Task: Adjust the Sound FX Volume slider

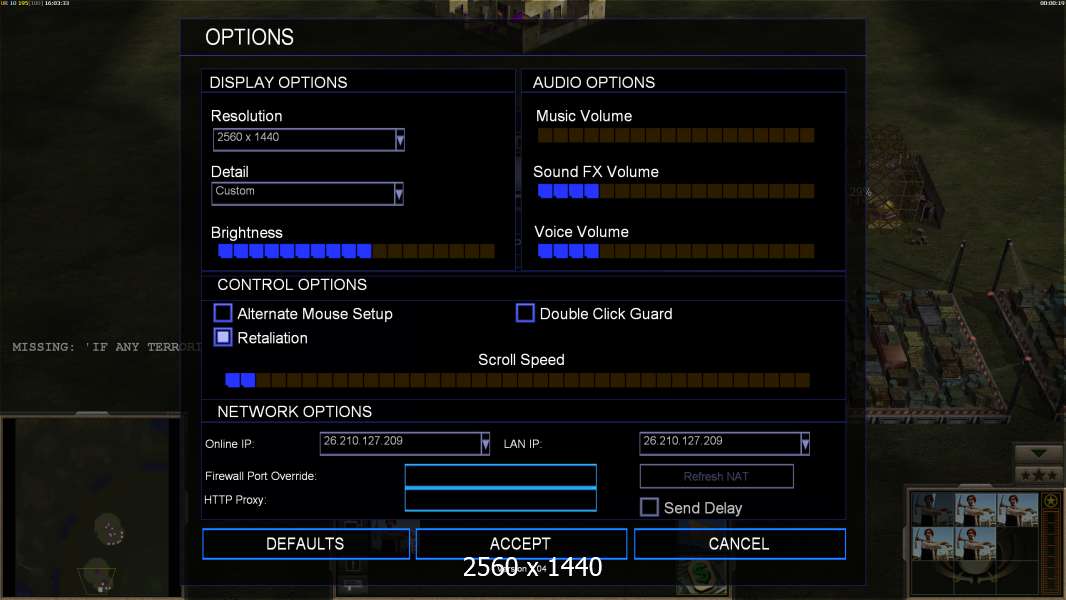Action: coord(676,191)
